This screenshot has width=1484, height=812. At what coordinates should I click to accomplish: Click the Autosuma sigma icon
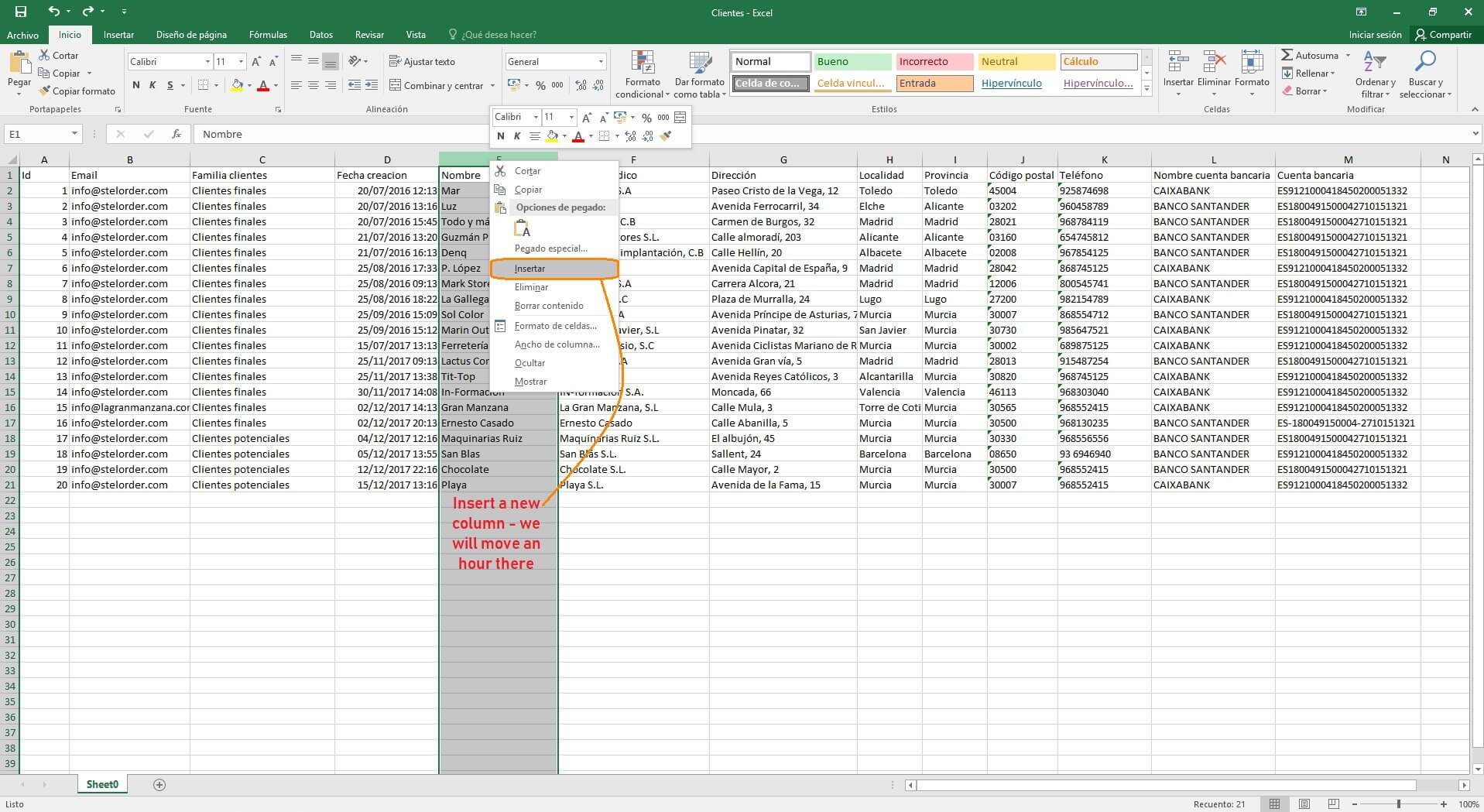(1287, 56)
